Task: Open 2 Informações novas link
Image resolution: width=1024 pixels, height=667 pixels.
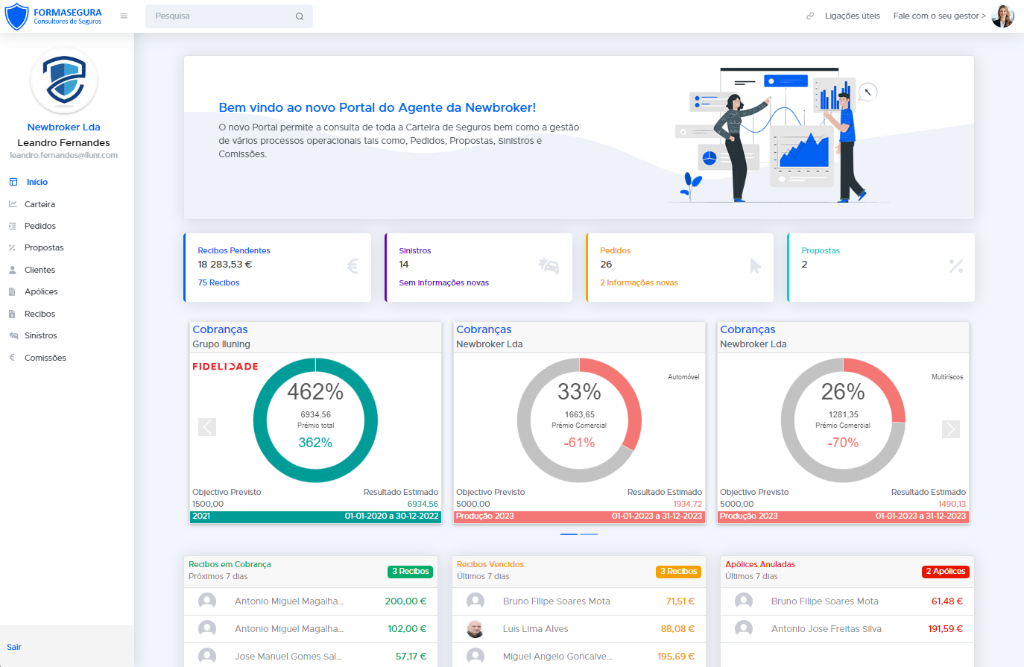Action: pyautogui.click(x=639, y=283)
